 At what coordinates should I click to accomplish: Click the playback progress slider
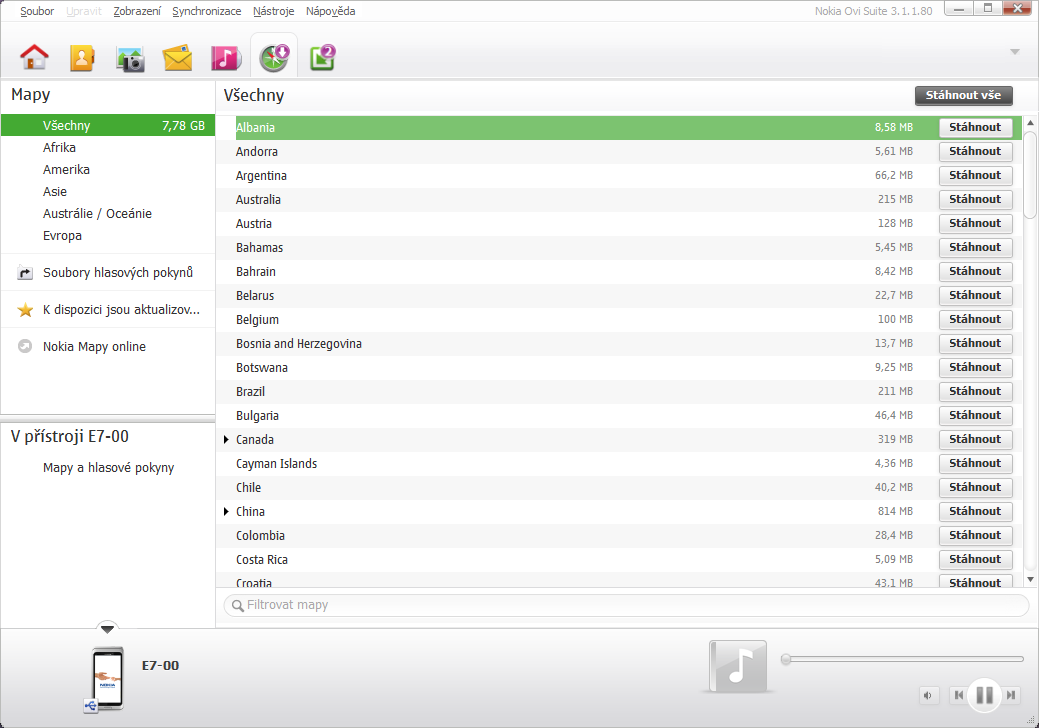coord(904,659)
